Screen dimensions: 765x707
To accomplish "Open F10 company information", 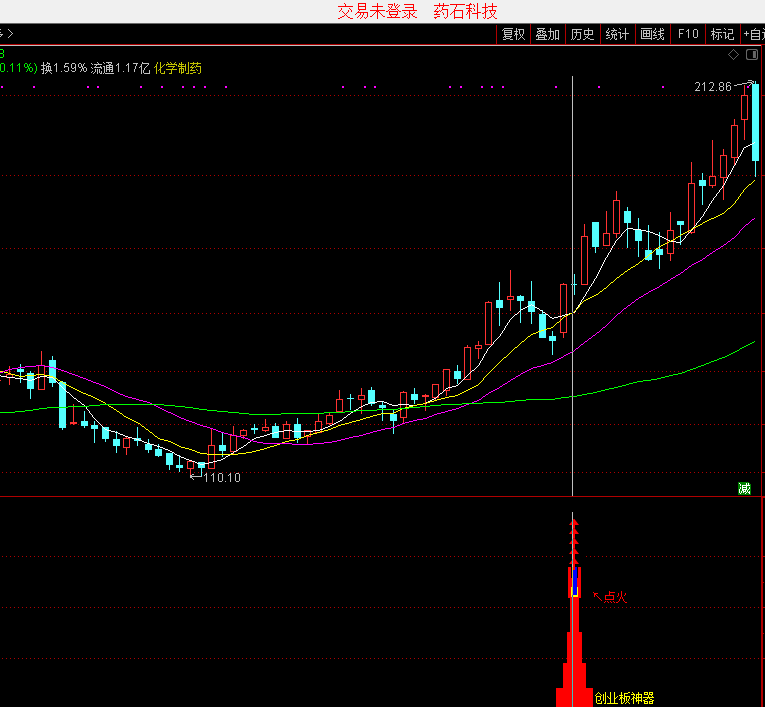I will [688, 34].
